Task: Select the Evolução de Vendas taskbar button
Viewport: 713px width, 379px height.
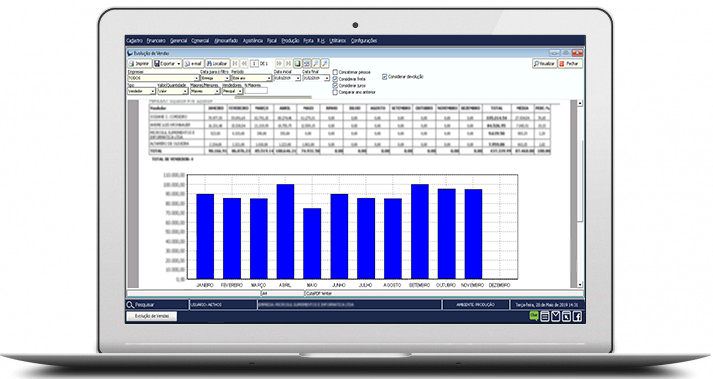Action: click(151, 316)
